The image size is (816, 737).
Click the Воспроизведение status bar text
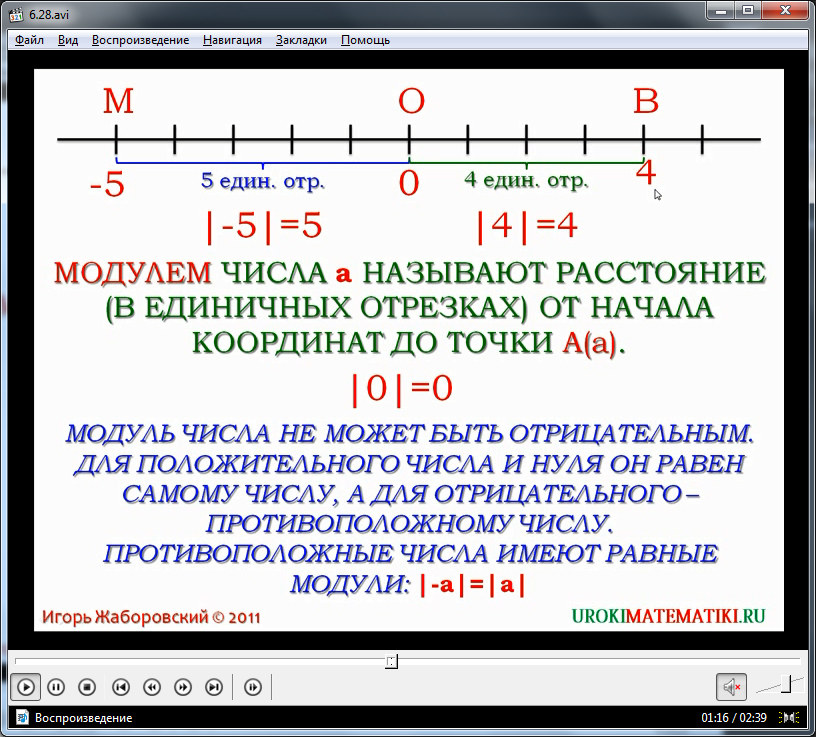(x=83, y=718)
